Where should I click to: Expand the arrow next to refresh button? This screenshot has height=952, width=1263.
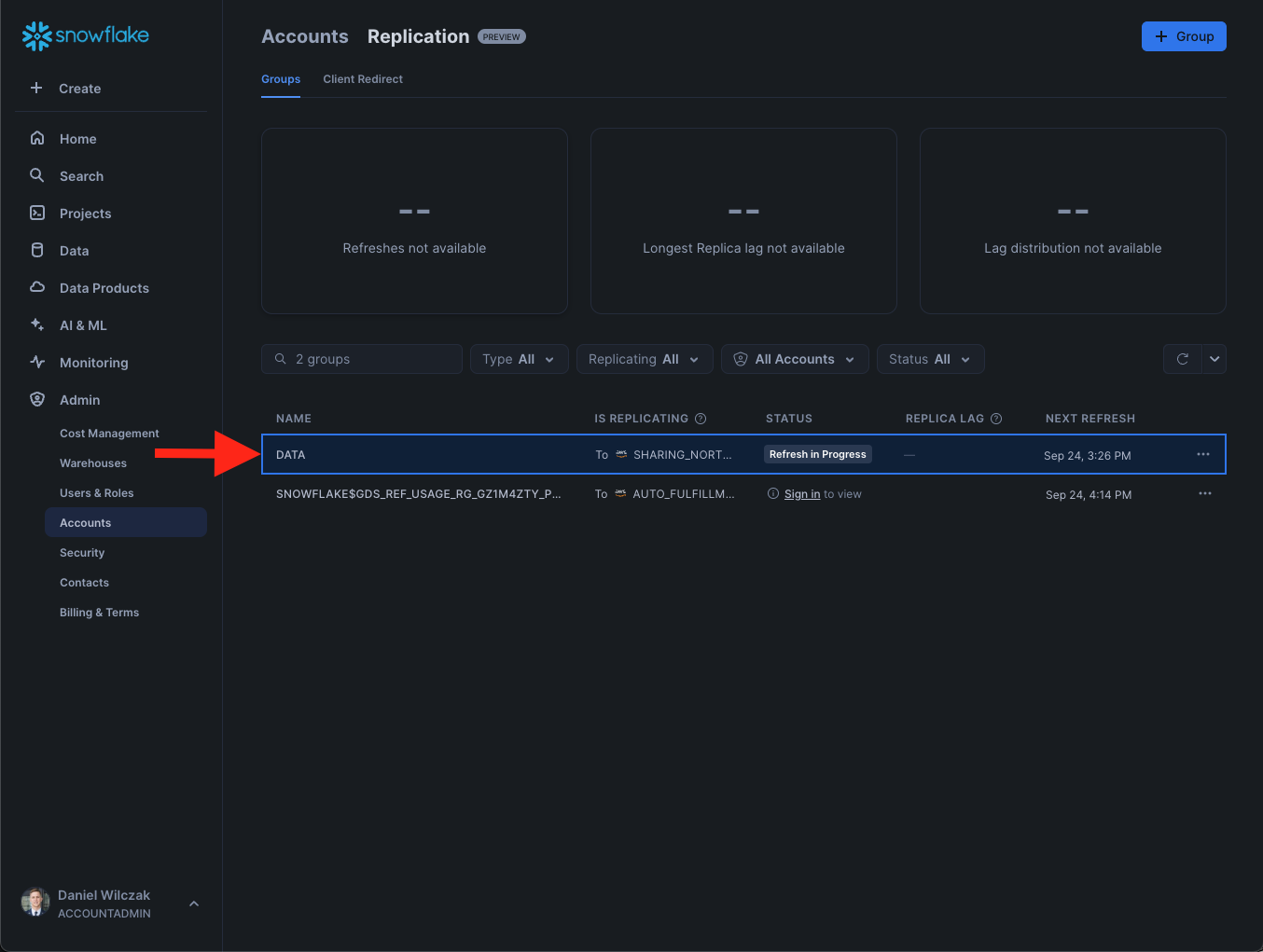coord(1214,359)
